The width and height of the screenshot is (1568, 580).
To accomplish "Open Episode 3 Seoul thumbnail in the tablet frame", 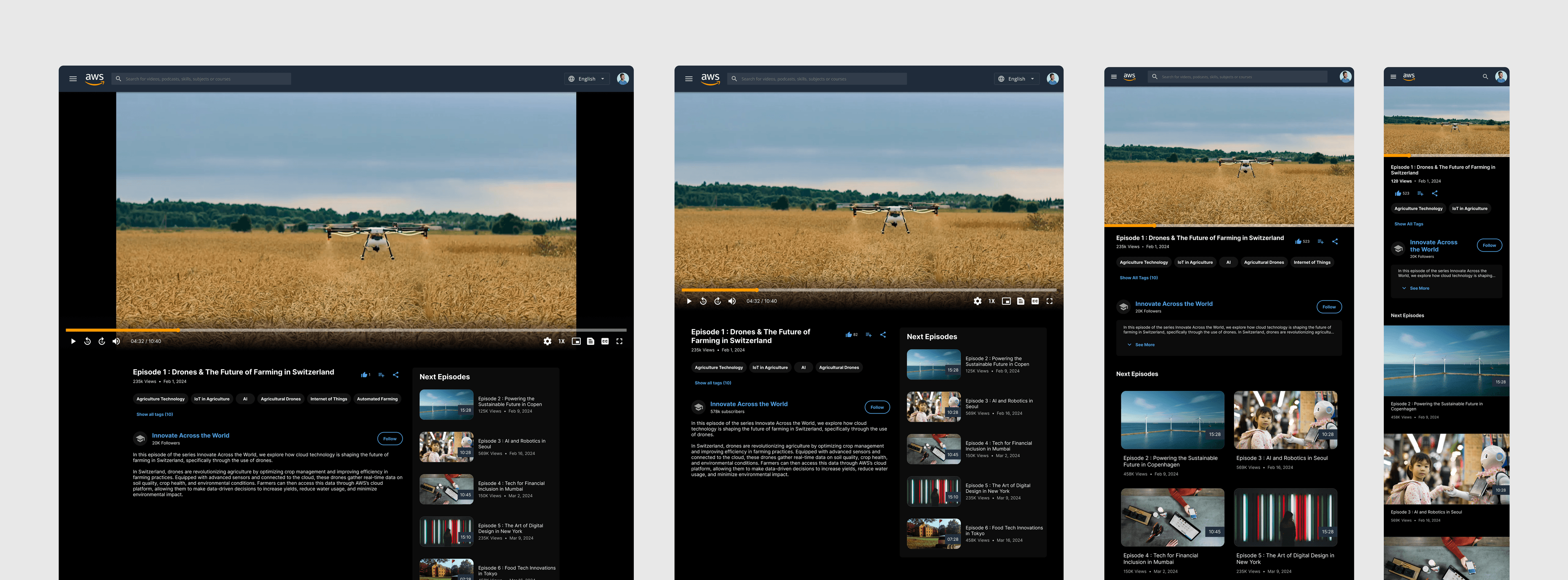I will pyautogui.click(x=1285, y=420).
